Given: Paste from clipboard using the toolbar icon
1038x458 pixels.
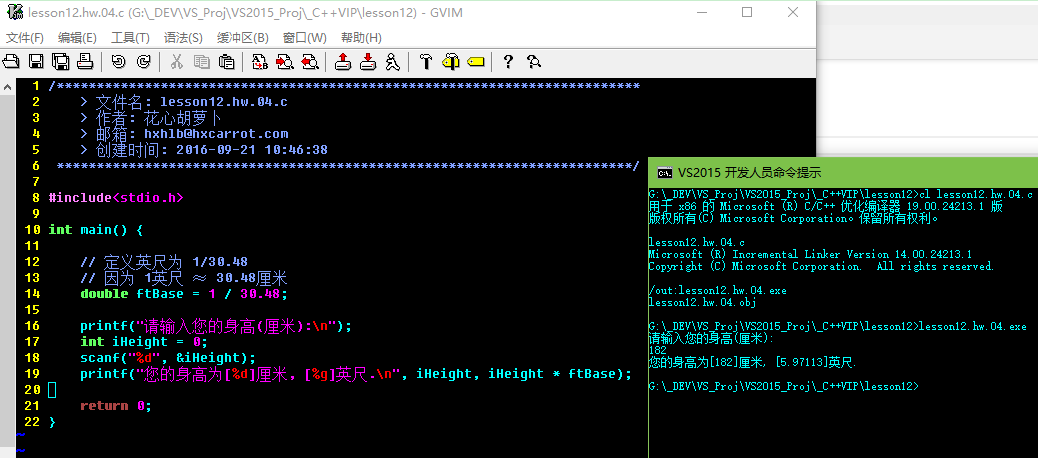Looking at the screenshot, I should pos(227,62).
